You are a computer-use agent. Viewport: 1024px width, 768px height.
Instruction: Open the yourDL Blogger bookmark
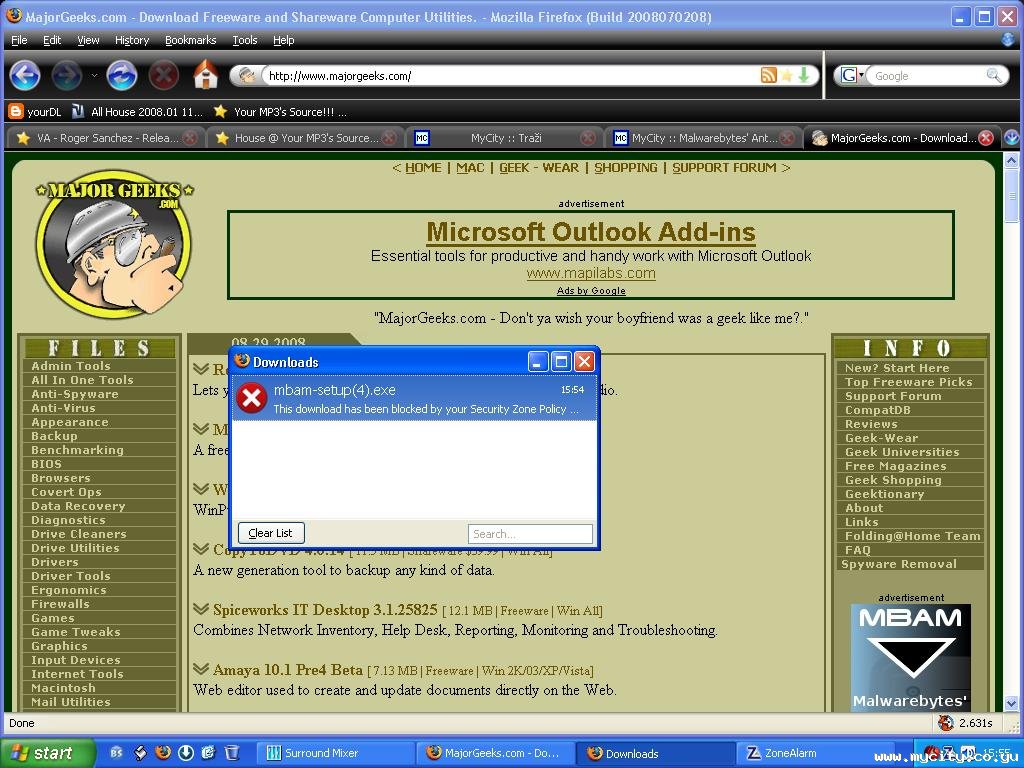tap(35, 112)
